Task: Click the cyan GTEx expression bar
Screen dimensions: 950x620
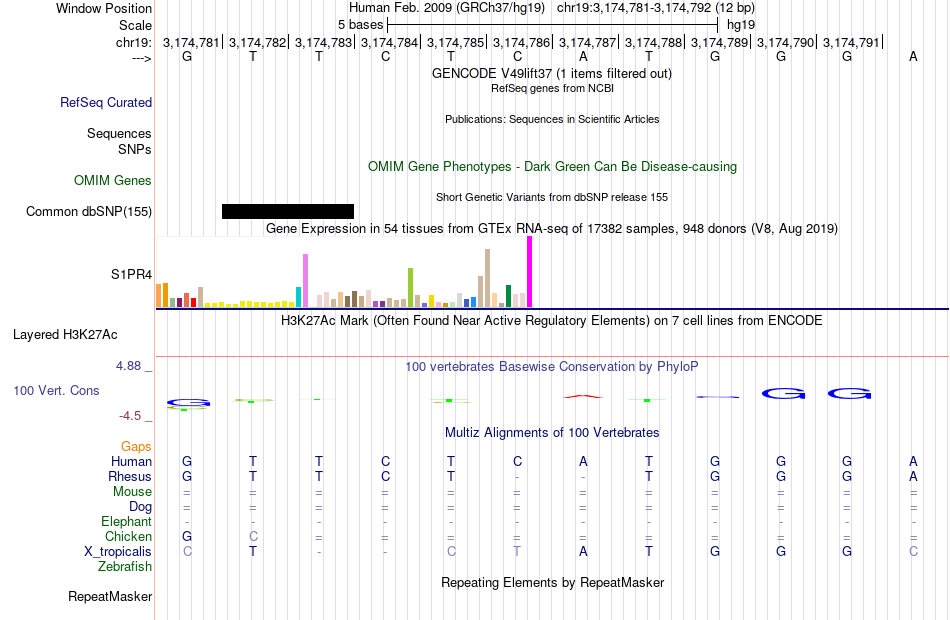Action: 298,297
